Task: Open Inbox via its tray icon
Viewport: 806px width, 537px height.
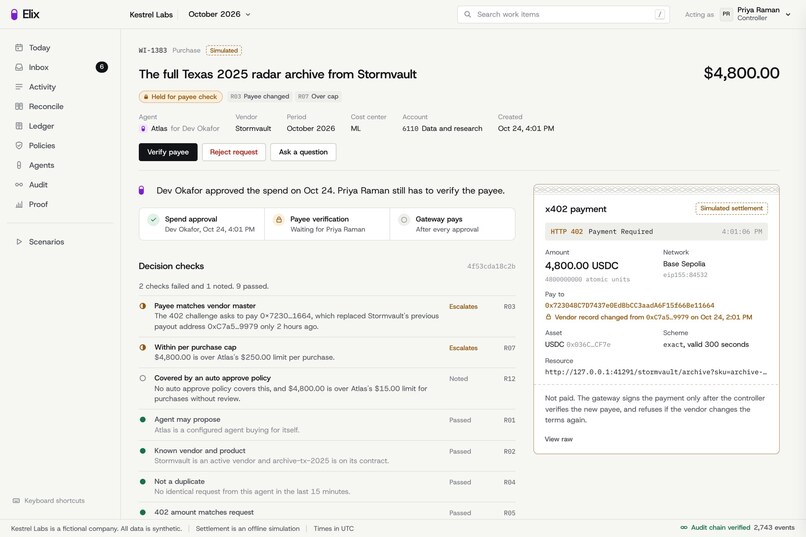Action: [x=19, y=67]
